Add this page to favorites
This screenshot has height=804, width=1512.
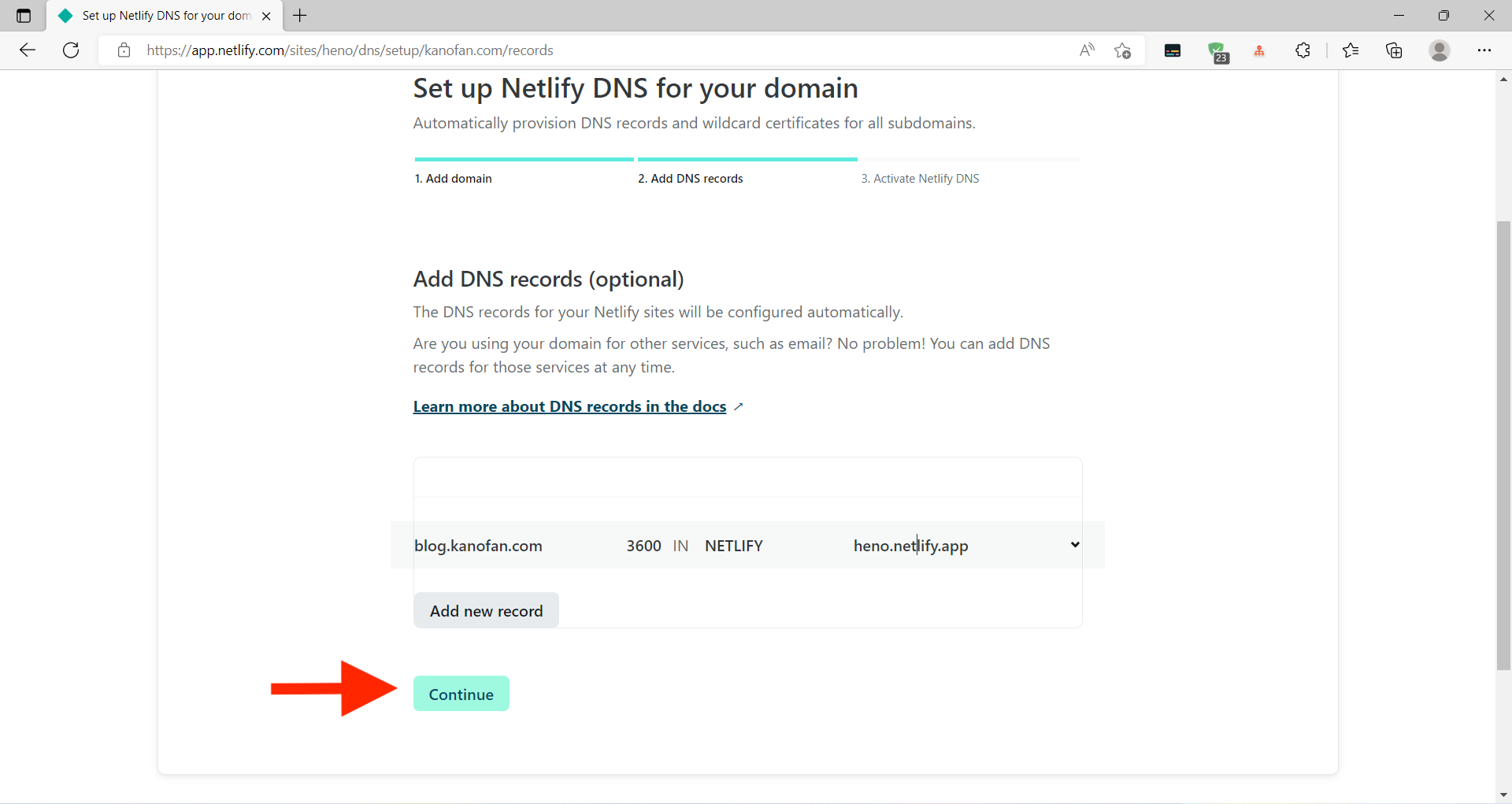click(1122, 50)
